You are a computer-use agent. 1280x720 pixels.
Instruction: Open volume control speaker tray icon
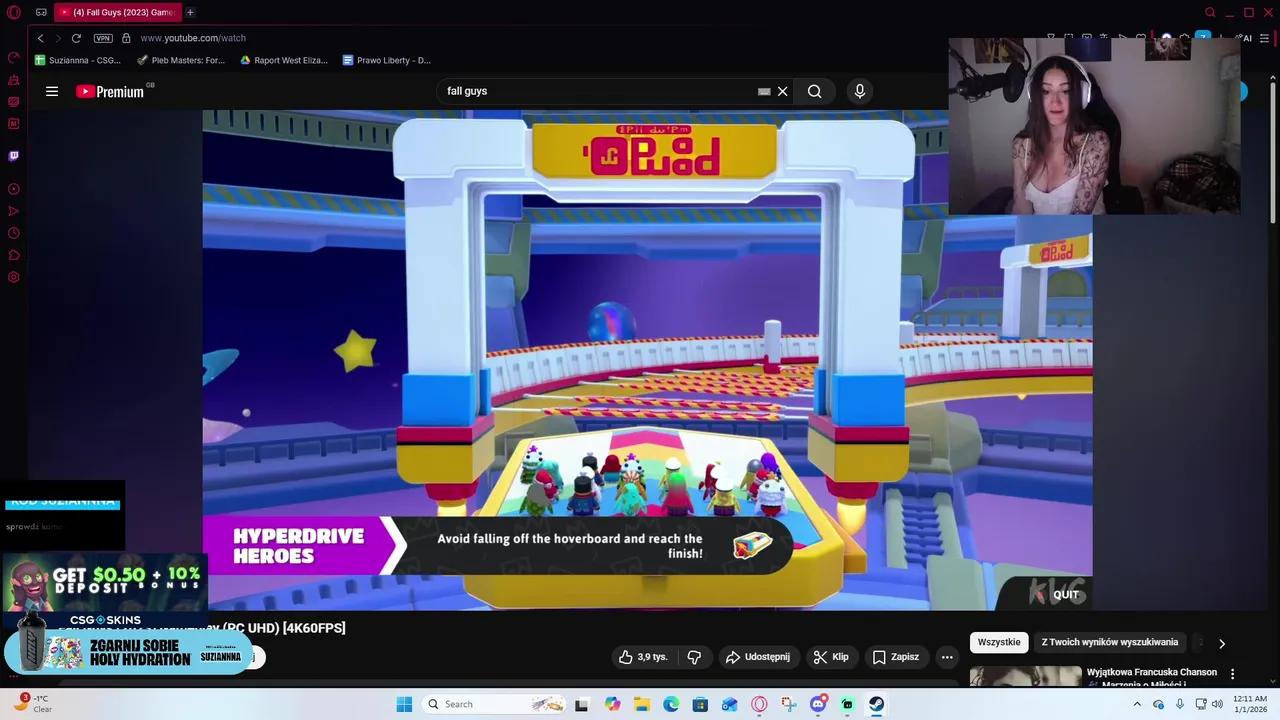coord(1217,704)
